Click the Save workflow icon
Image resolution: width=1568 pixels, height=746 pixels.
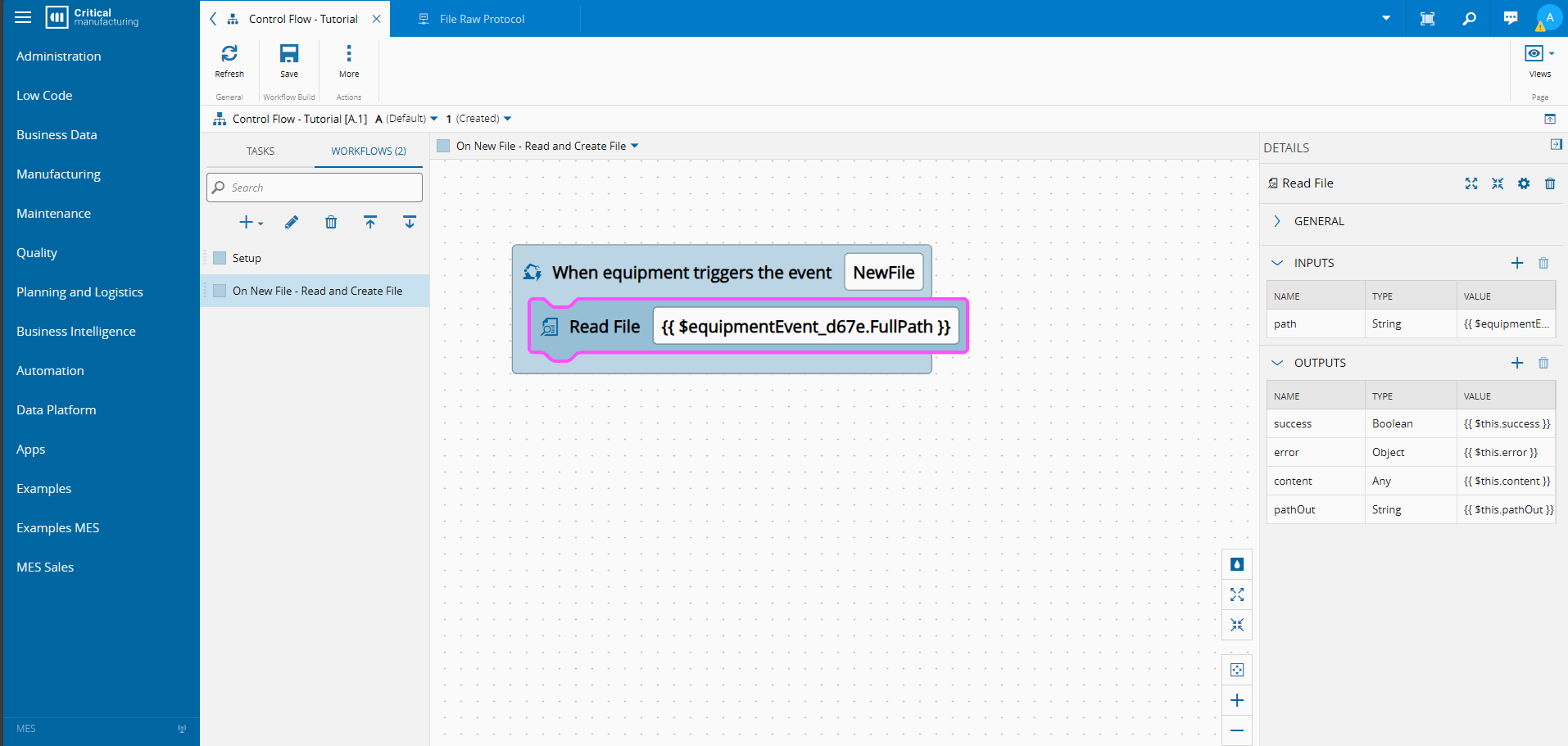(289, 55)
